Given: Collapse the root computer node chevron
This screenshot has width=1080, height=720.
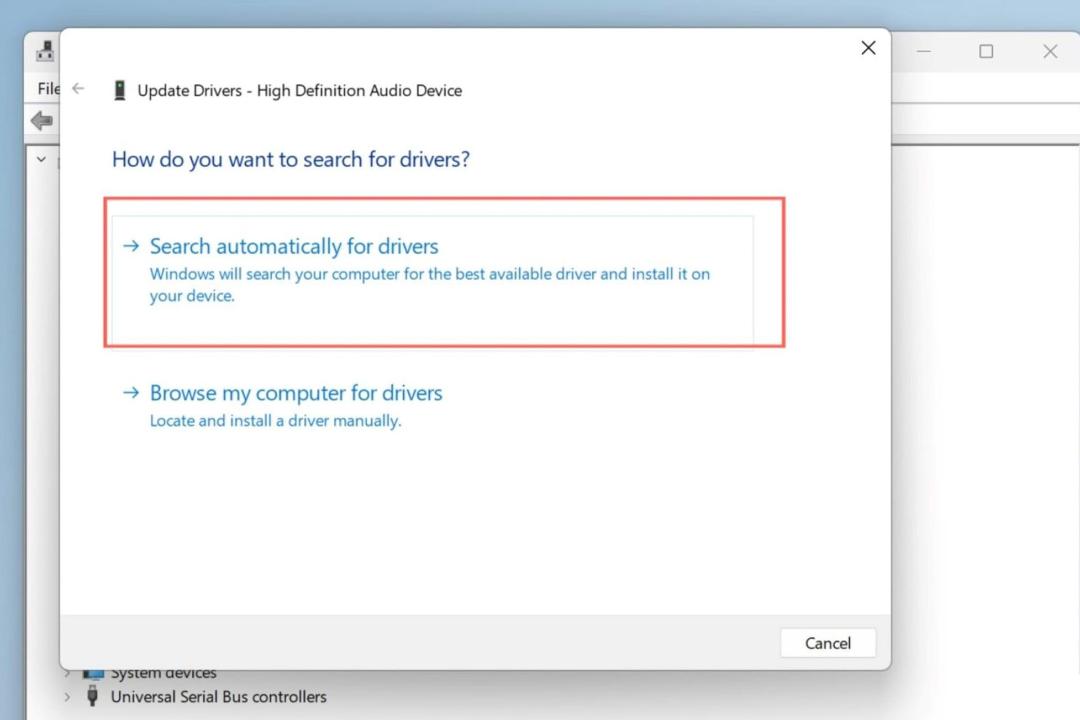Looking at the screenshot, I should [41, 159].
